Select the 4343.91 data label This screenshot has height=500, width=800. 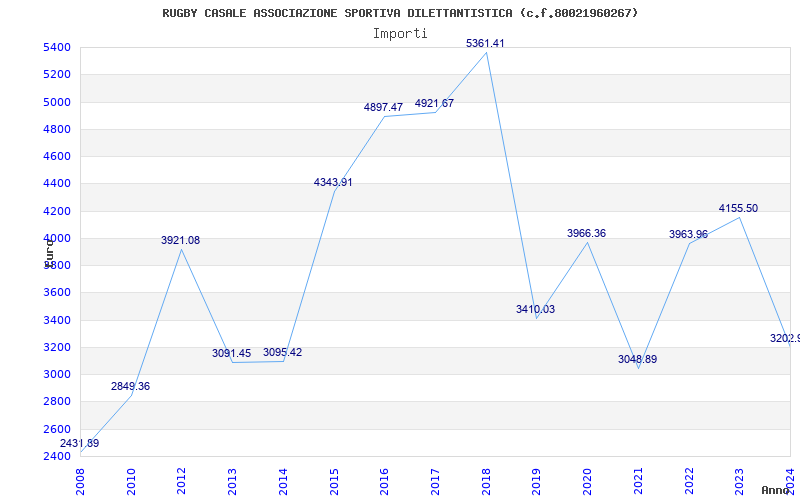(x=333, y=183)
